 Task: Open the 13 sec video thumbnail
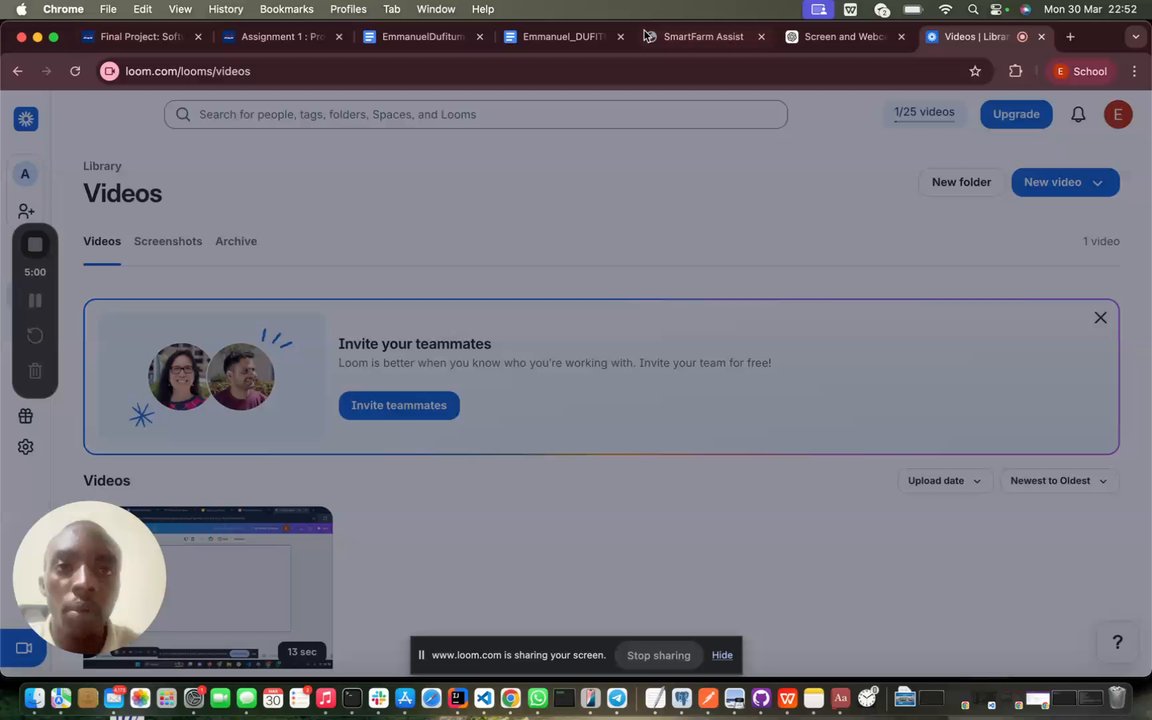[x=208, y=588]
